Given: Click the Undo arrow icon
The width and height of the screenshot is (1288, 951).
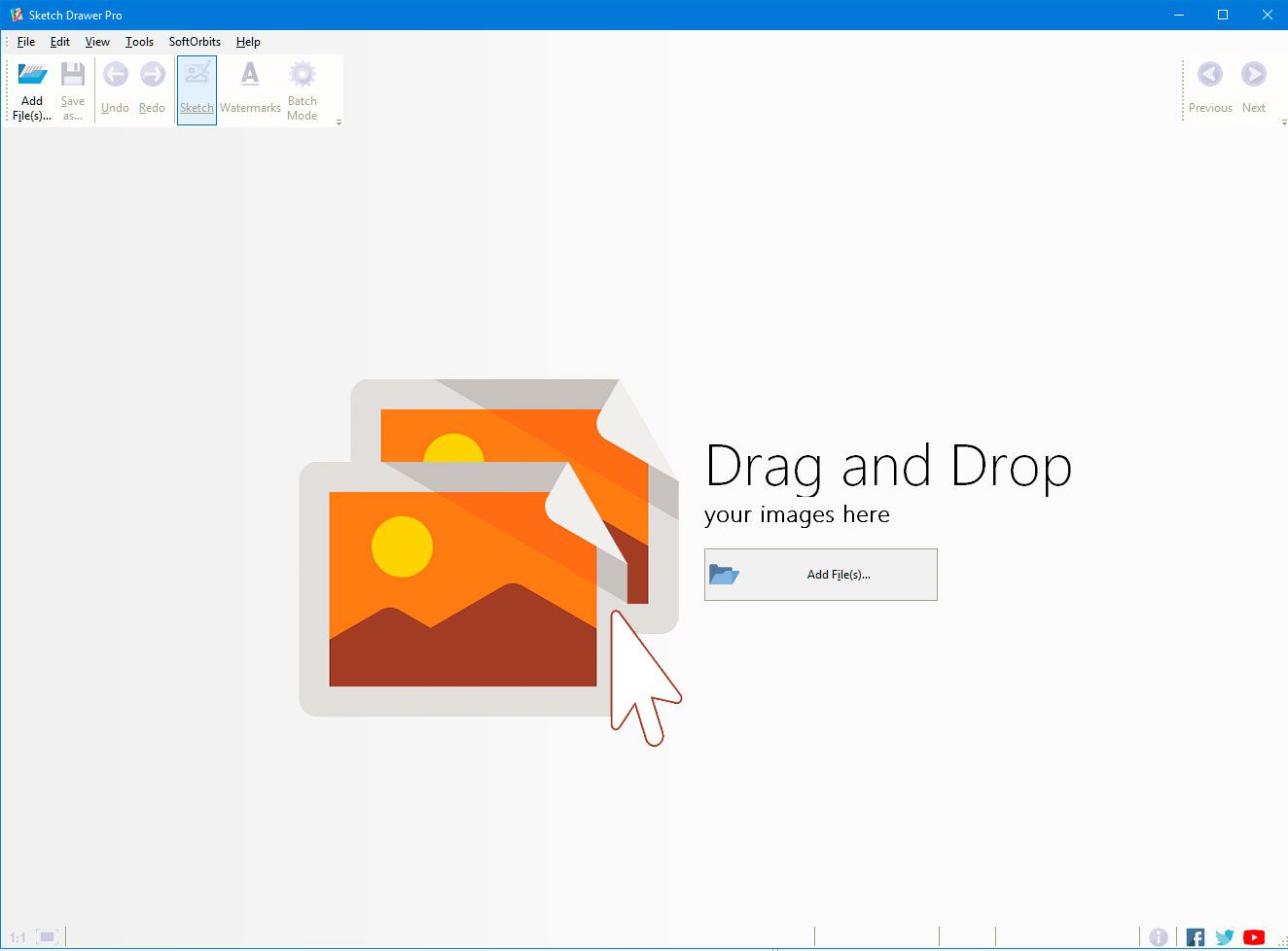Looking at the screenshot, I should pos(115,73).
